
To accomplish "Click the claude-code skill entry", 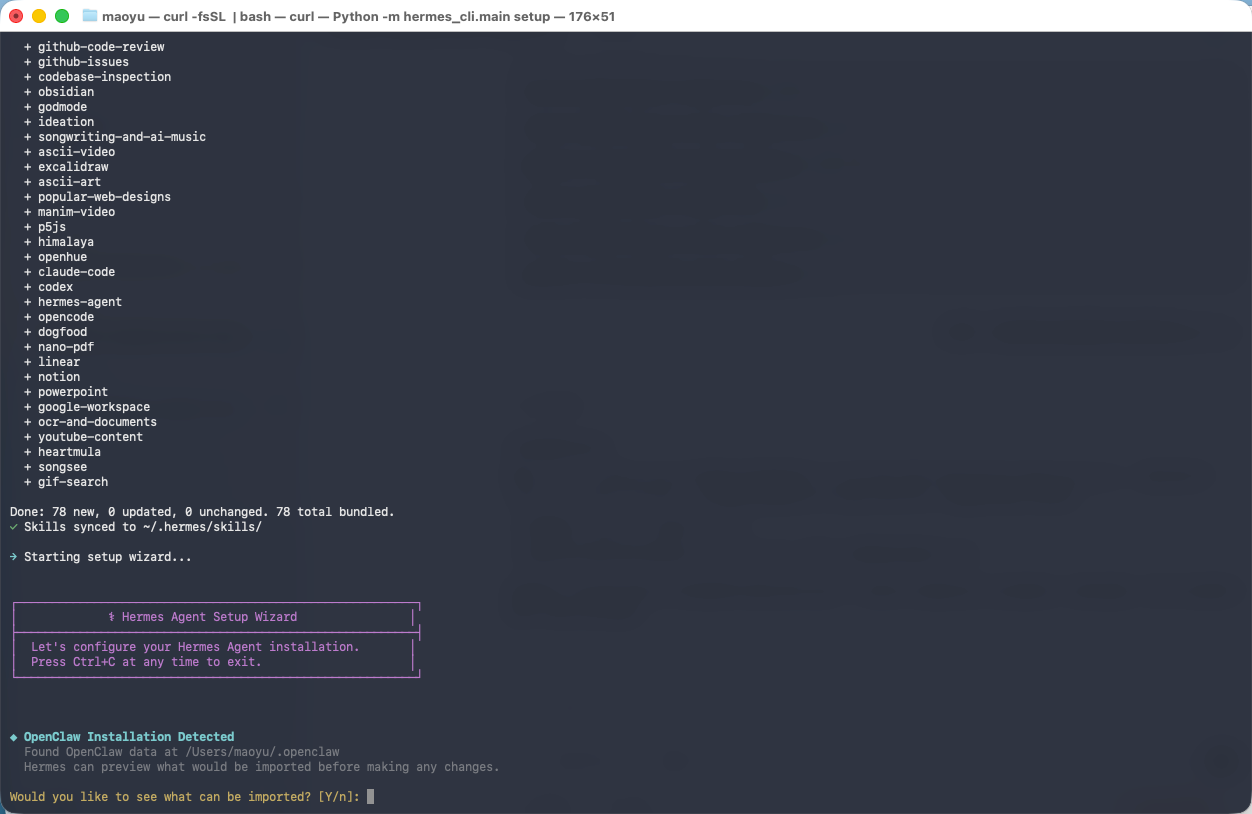I will coord(76,272).
